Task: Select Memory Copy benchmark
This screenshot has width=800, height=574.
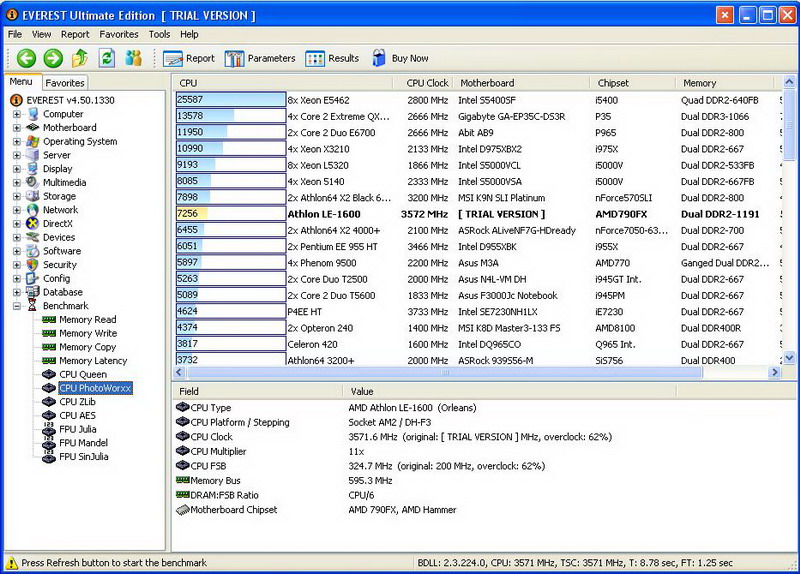Action: pyautogui.click(x=87, y=347)
